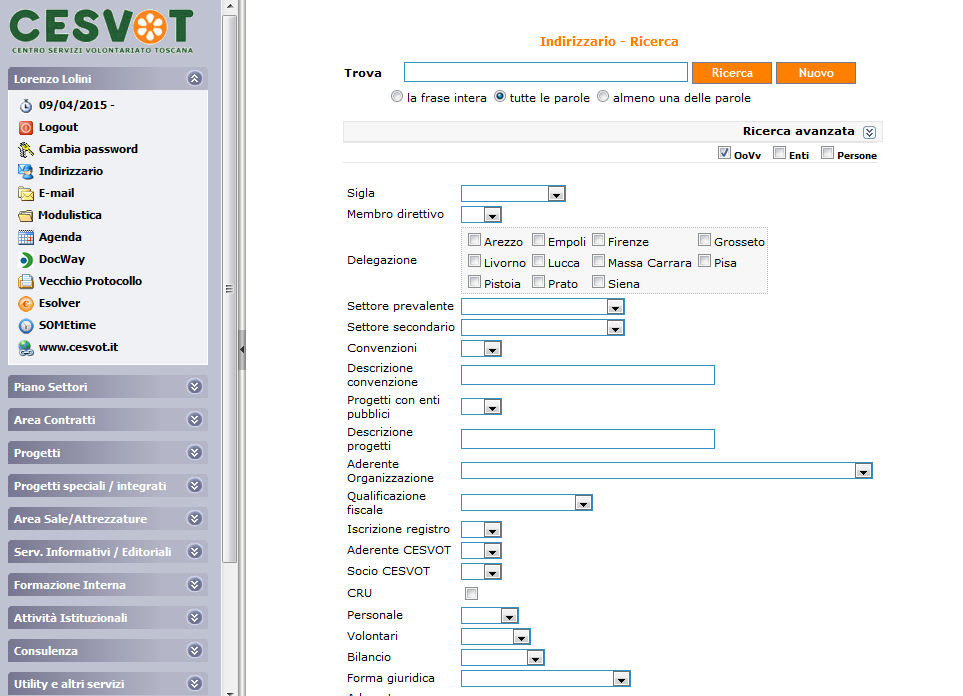Tick the Pisa delegation checkbox
Image resolution: width=963 pixels, height=696 pixels.
click(x=704, y=260)
